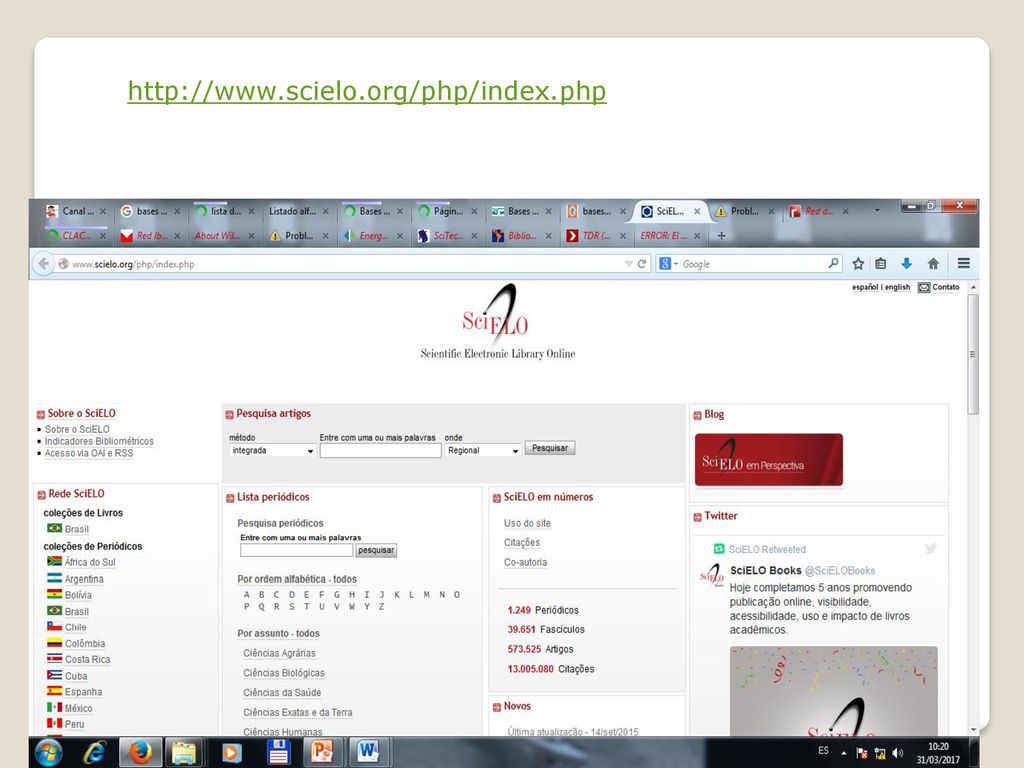Click the volume speaker tray icon
1024x768 pixels.
click(x=898, y=753)
